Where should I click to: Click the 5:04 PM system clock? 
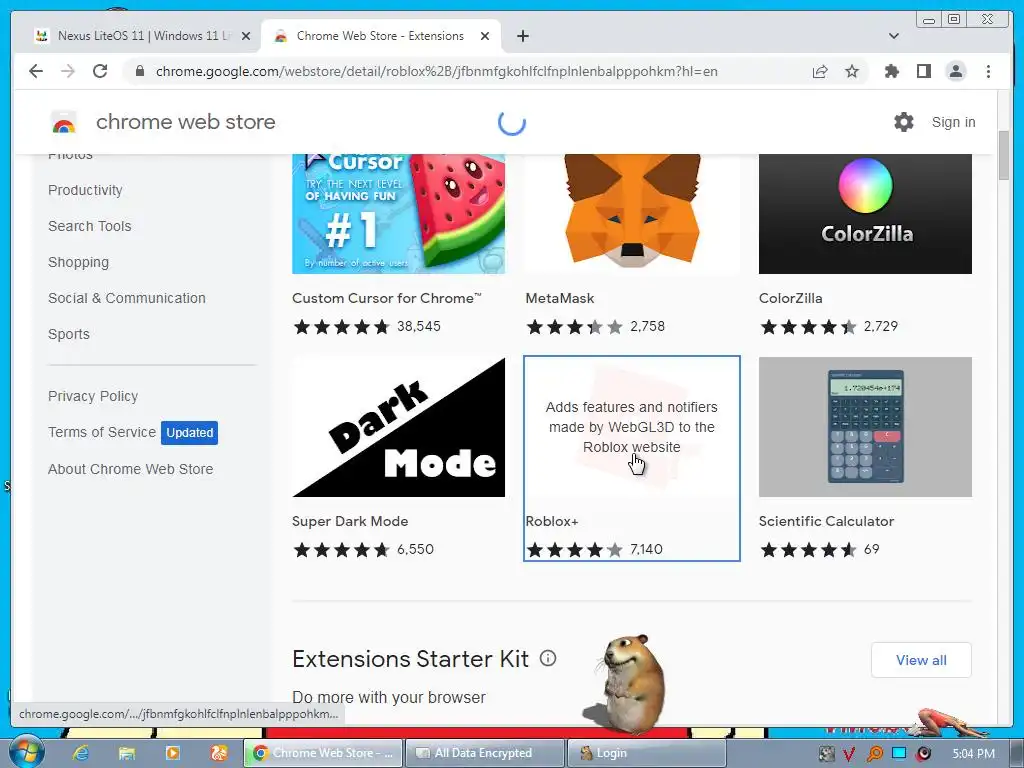point(973,754)
